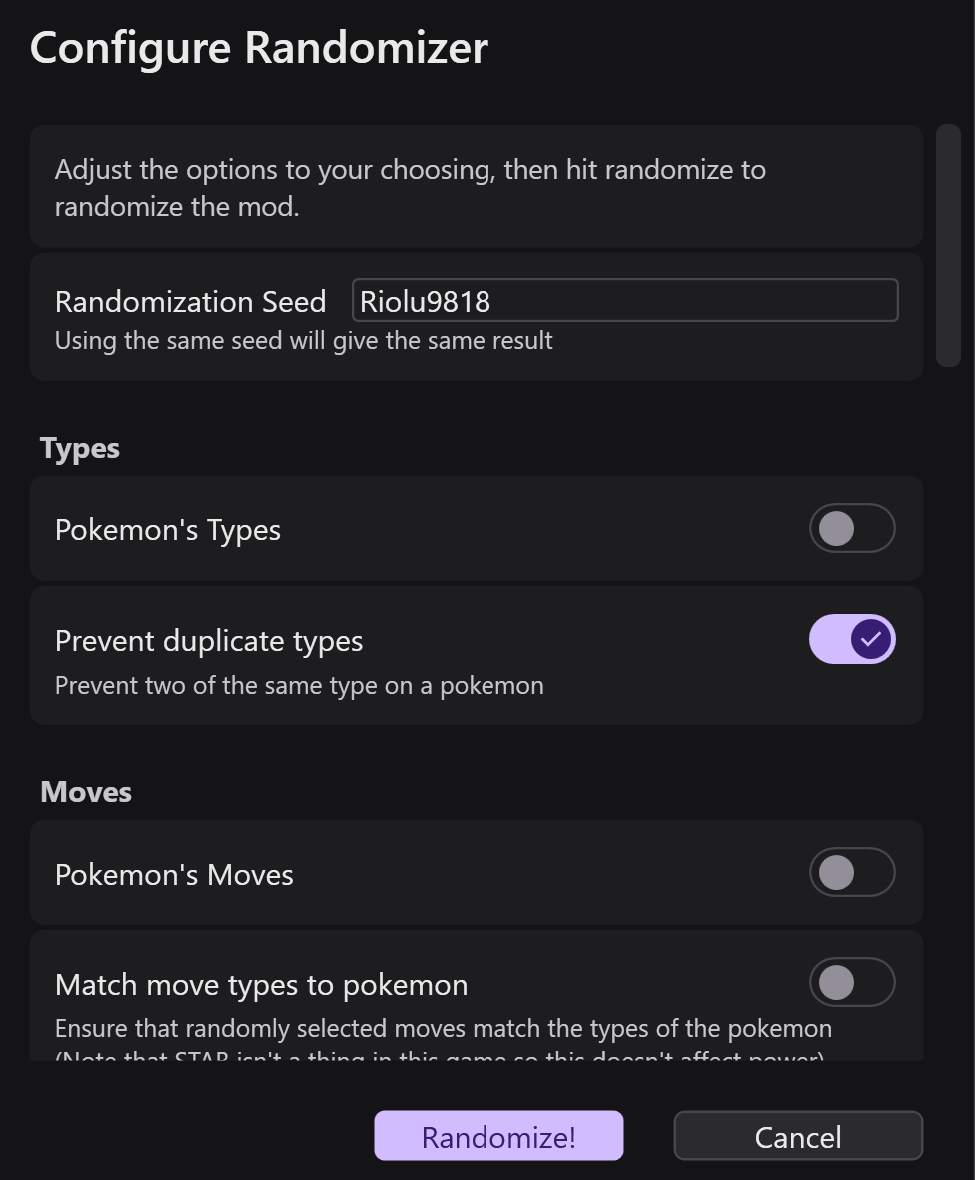
Task: Click the Match move types to pokemon label
Action: (261, 985)
